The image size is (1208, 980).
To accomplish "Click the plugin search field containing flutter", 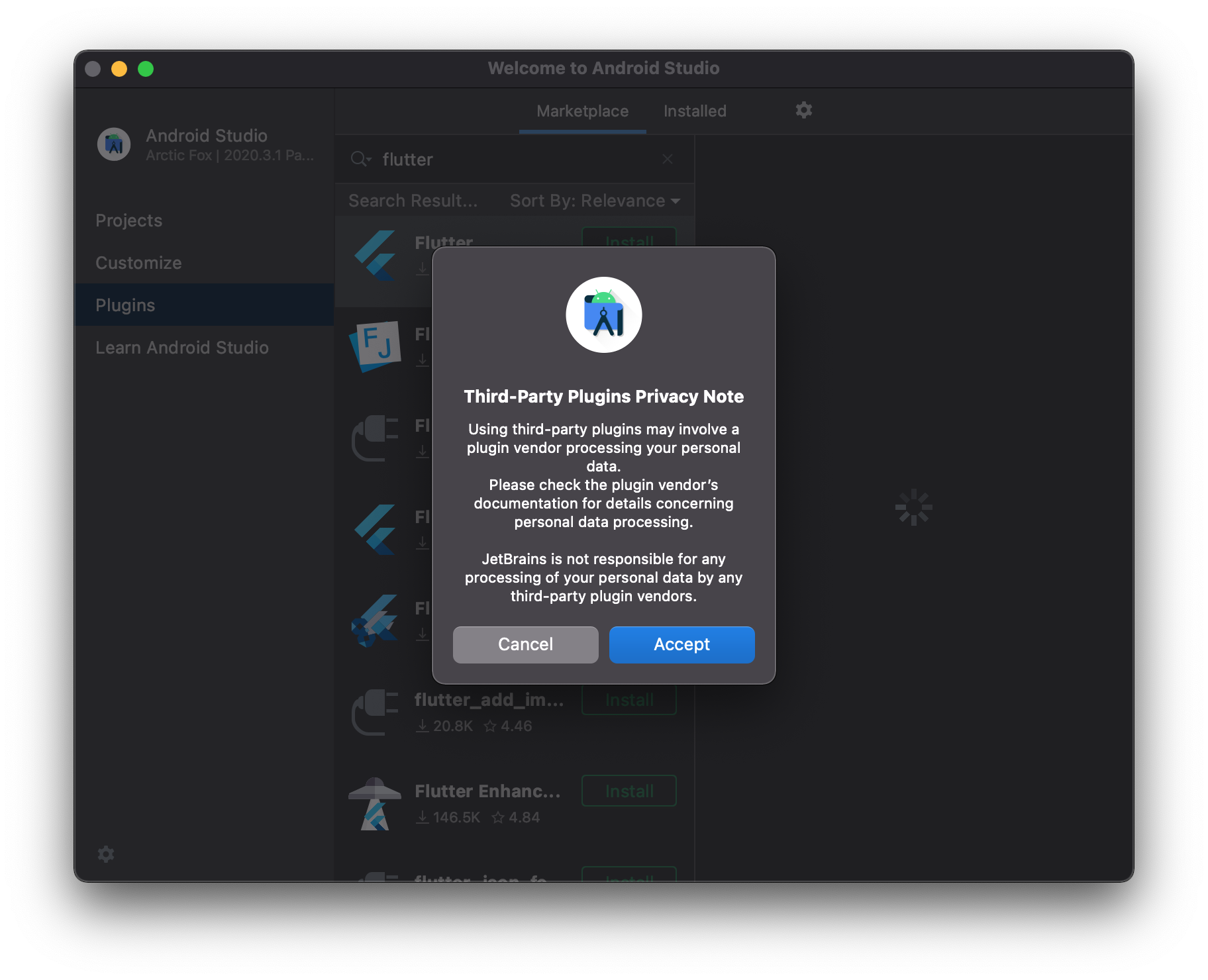I will [x=515, y=159].
